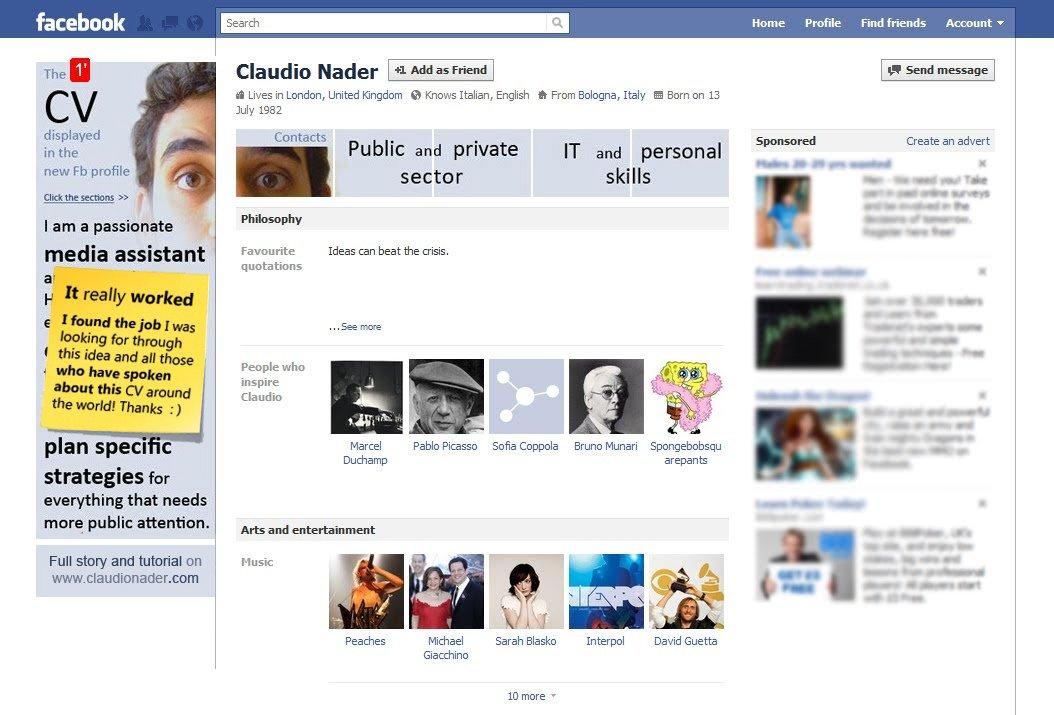Image resolution: width=1054 pixels, height=715 pixels.
Task: Expand quotations with See more
Action: [360, 327]
